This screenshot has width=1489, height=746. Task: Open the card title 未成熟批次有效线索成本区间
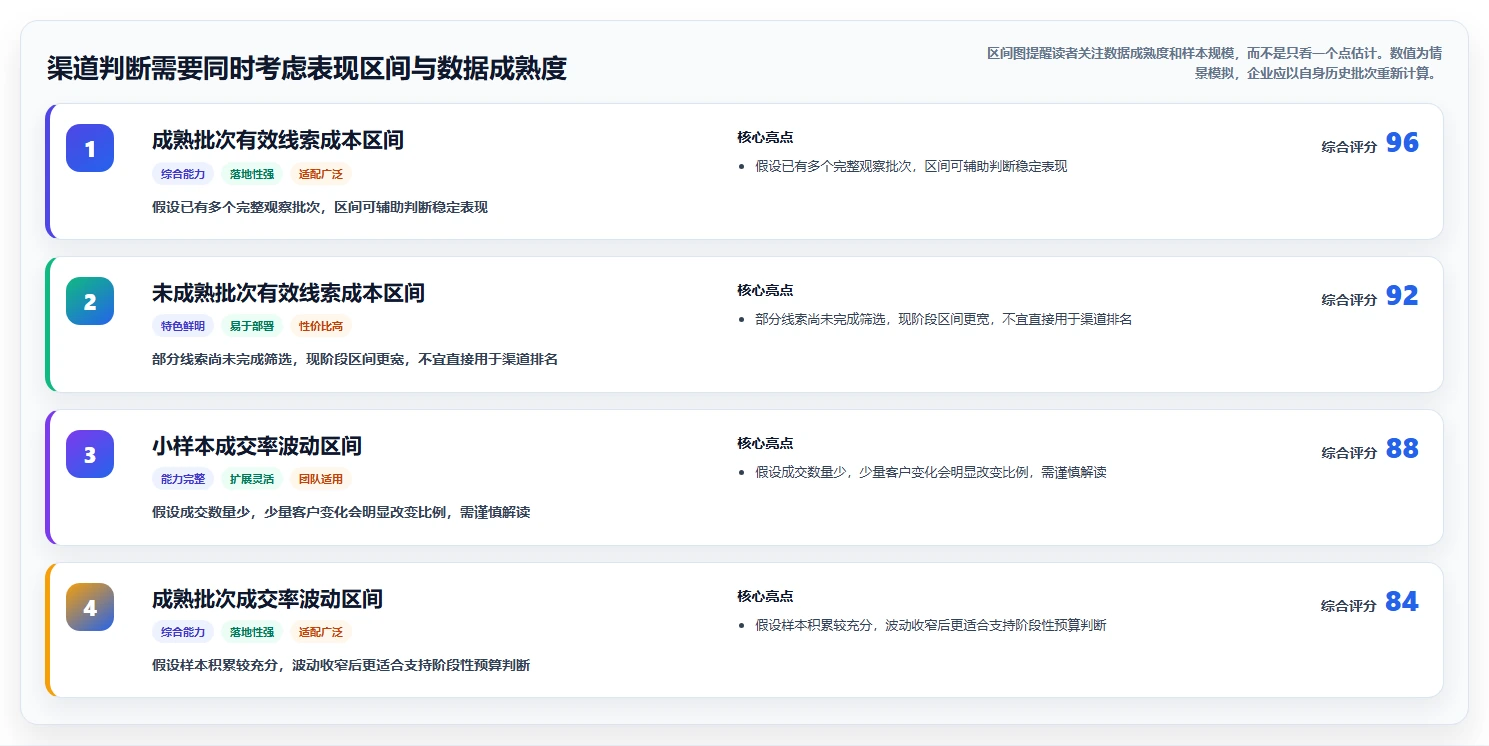(x=288, y=293)
